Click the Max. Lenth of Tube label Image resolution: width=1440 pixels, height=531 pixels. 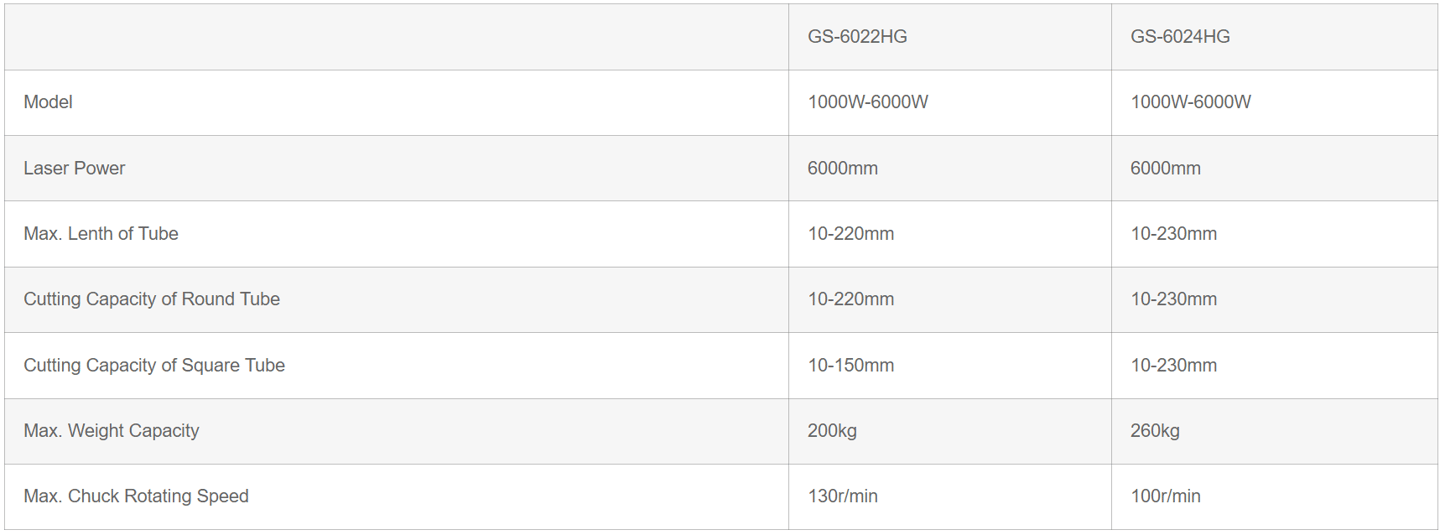pos(101,234)
